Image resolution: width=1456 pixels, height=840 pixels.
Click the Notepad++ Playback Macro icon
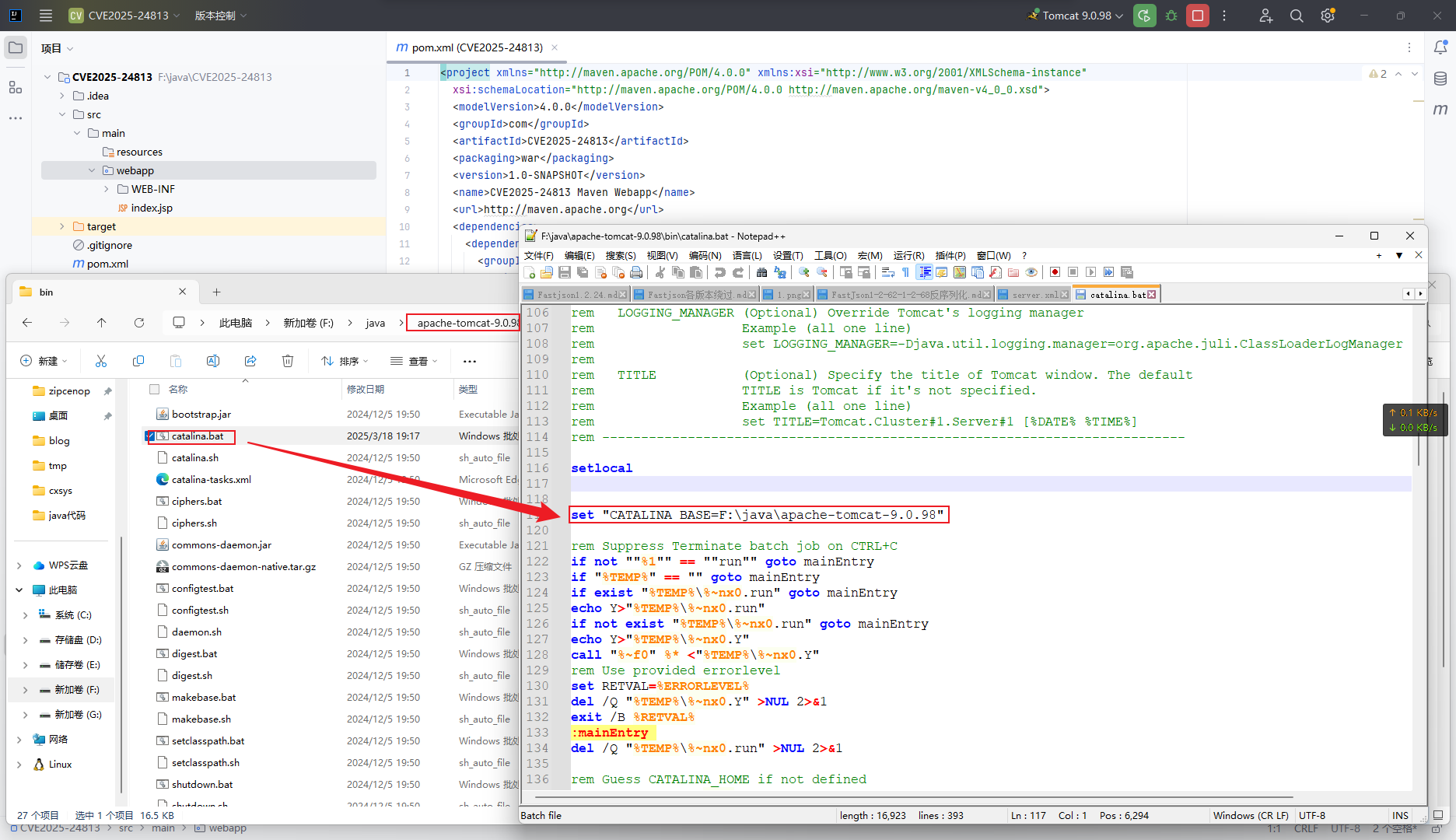pyautogui.click(x=1090, y=272)
